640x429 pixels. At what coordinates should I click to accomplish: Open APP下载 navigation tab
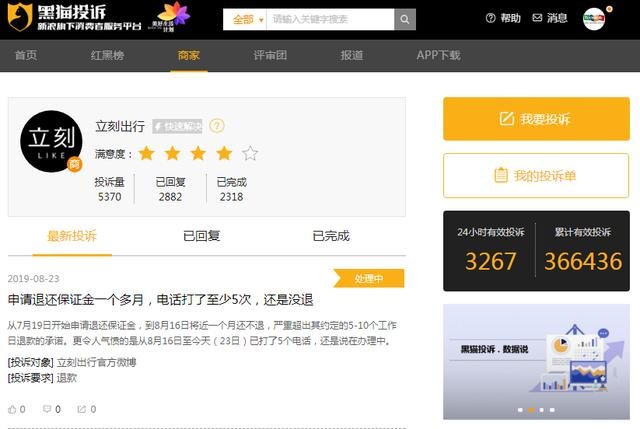(438, 55)
